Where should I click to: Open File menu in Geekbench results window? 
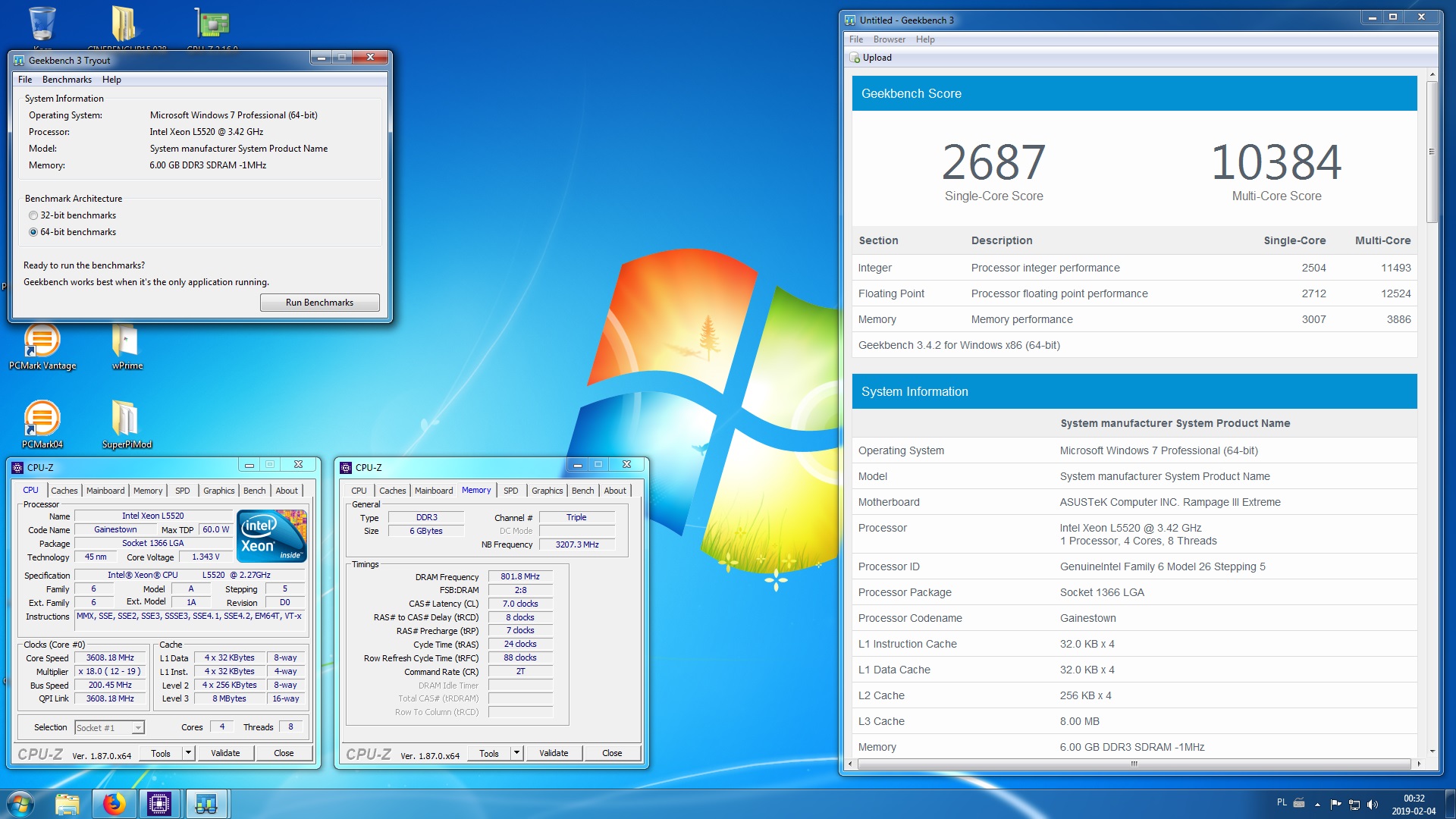pyautogui.click(x=856, y=39)
